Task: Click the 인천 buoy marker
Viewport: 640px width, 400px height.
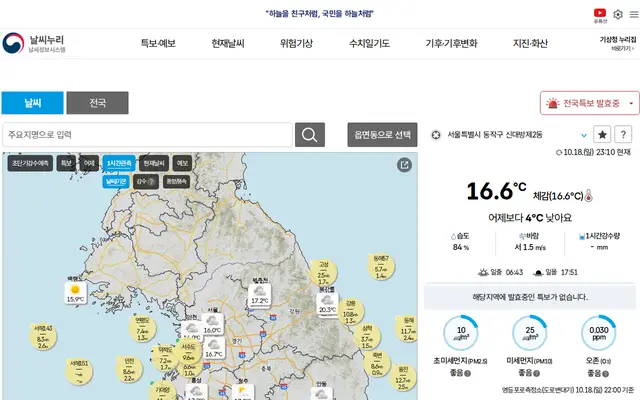Action: tap(129, 369)
